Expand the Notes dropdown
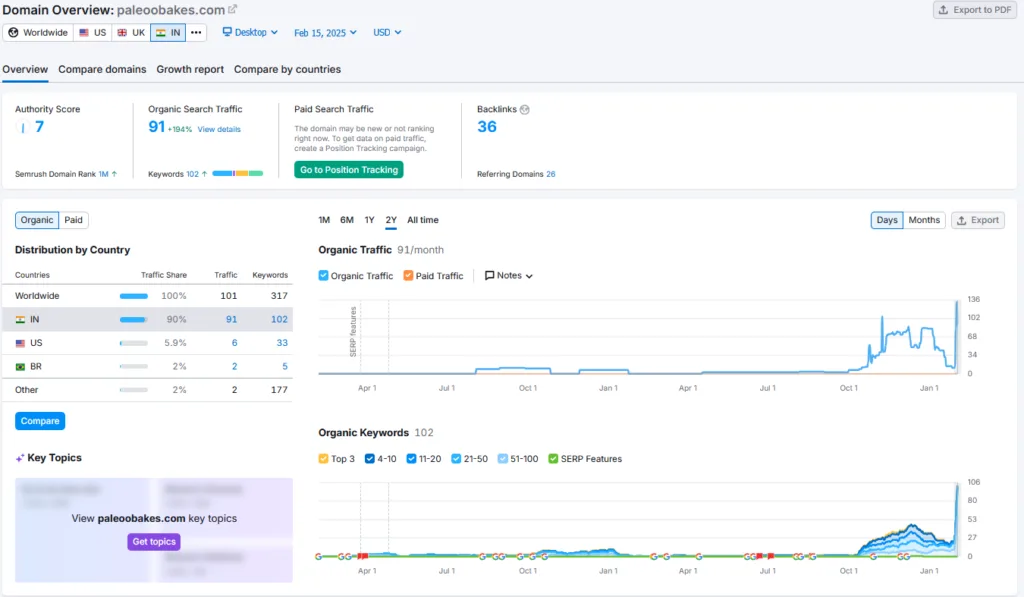Screen dimensions: 1024x597 (x=509, y=276)
